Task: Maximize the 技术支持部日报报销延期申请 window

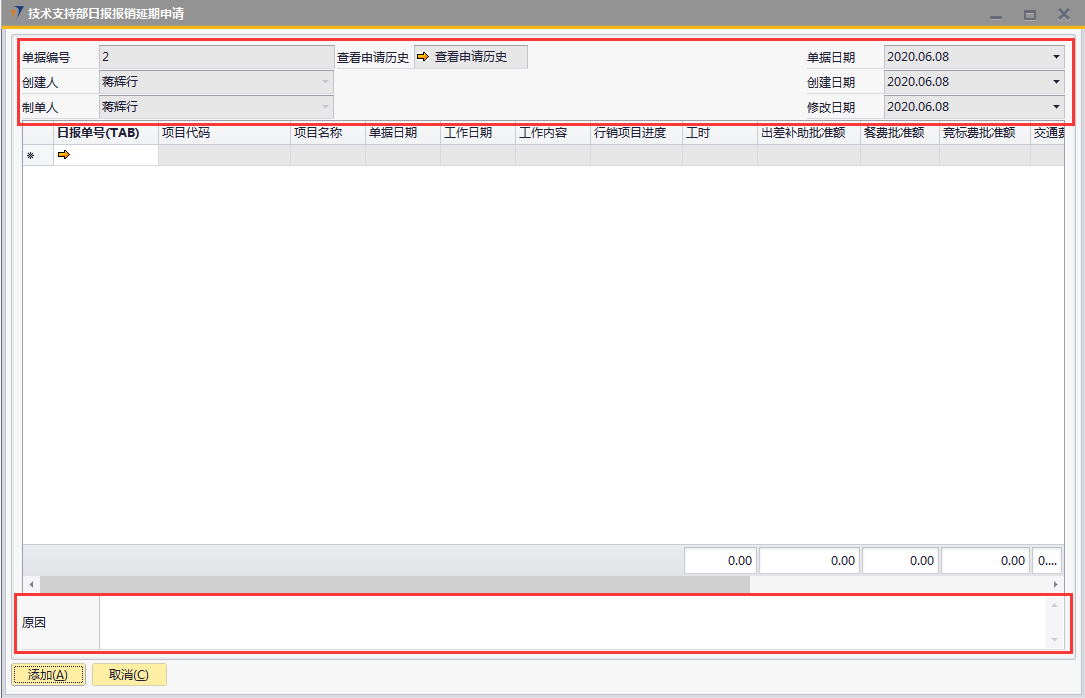Action: click(1029, 14)
